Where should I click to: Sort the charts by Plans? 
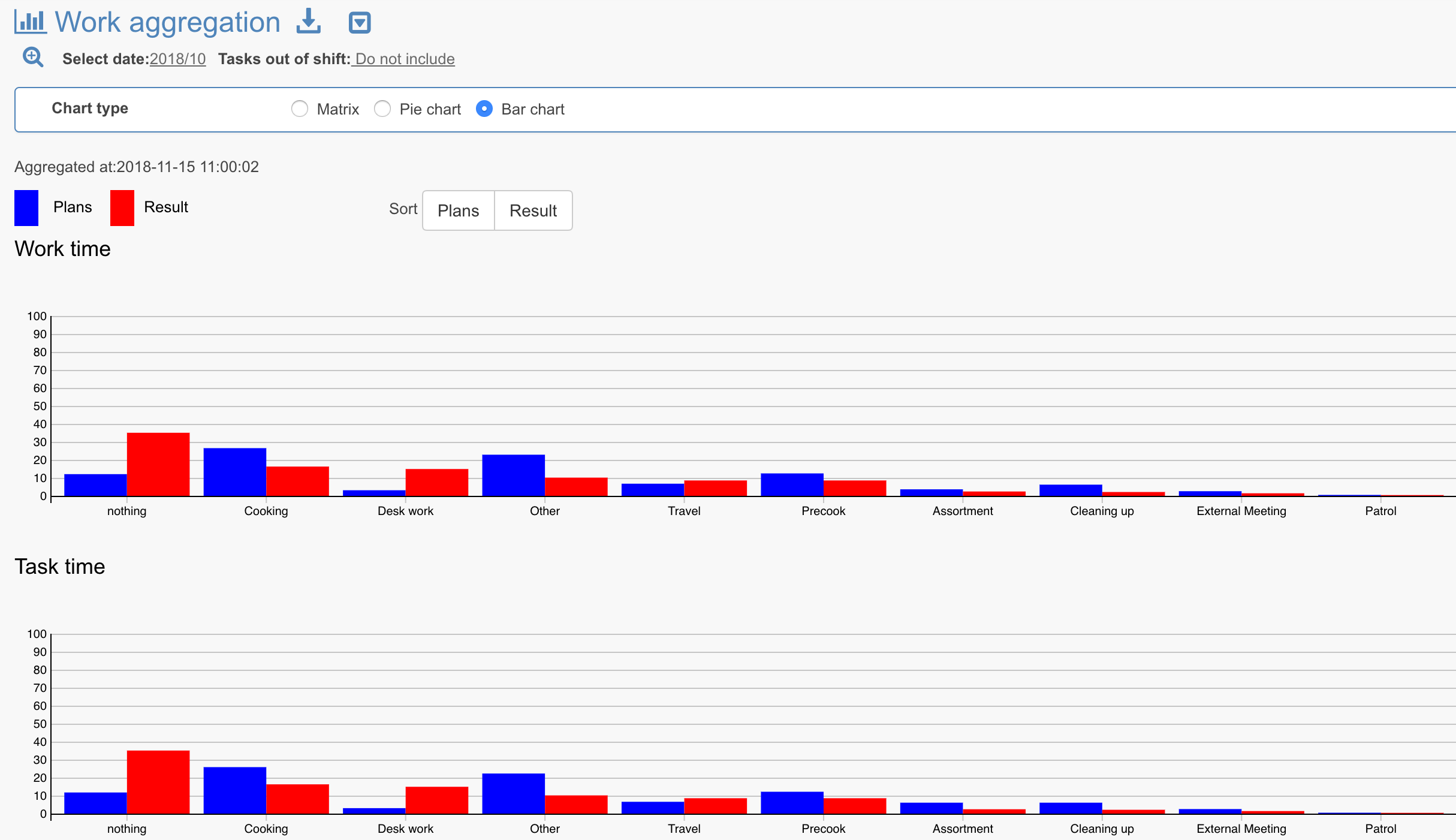click(x=459, y=210)
